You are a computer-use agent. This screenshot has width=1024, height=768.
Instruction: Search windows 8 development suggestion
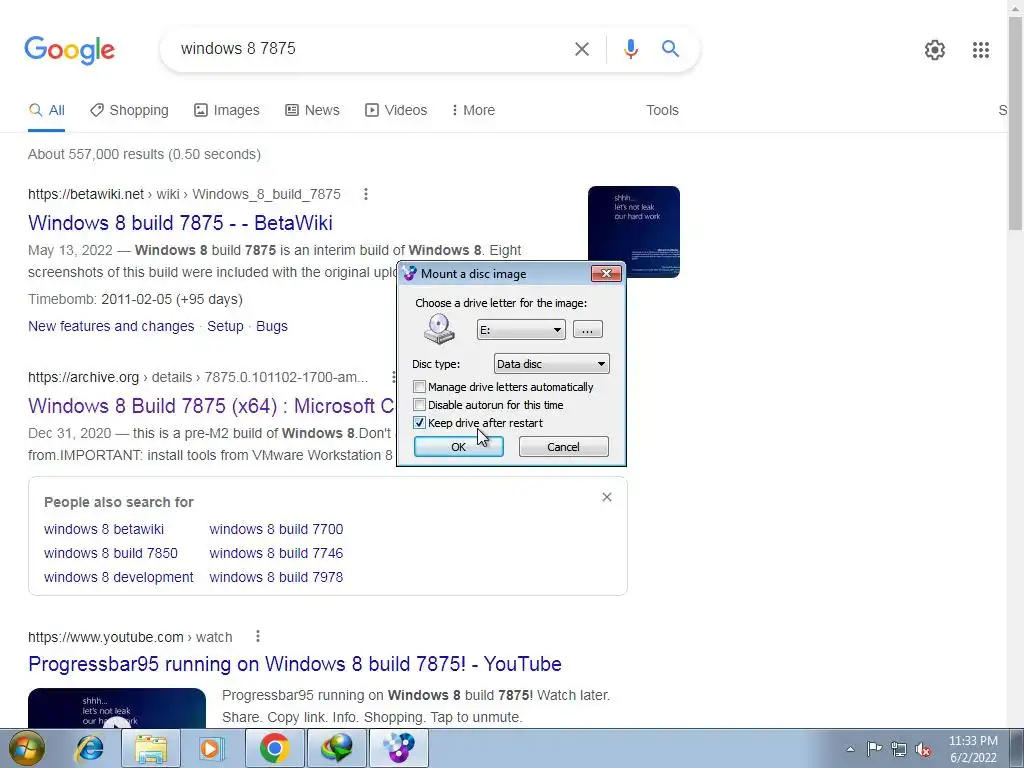pos(118,577)
